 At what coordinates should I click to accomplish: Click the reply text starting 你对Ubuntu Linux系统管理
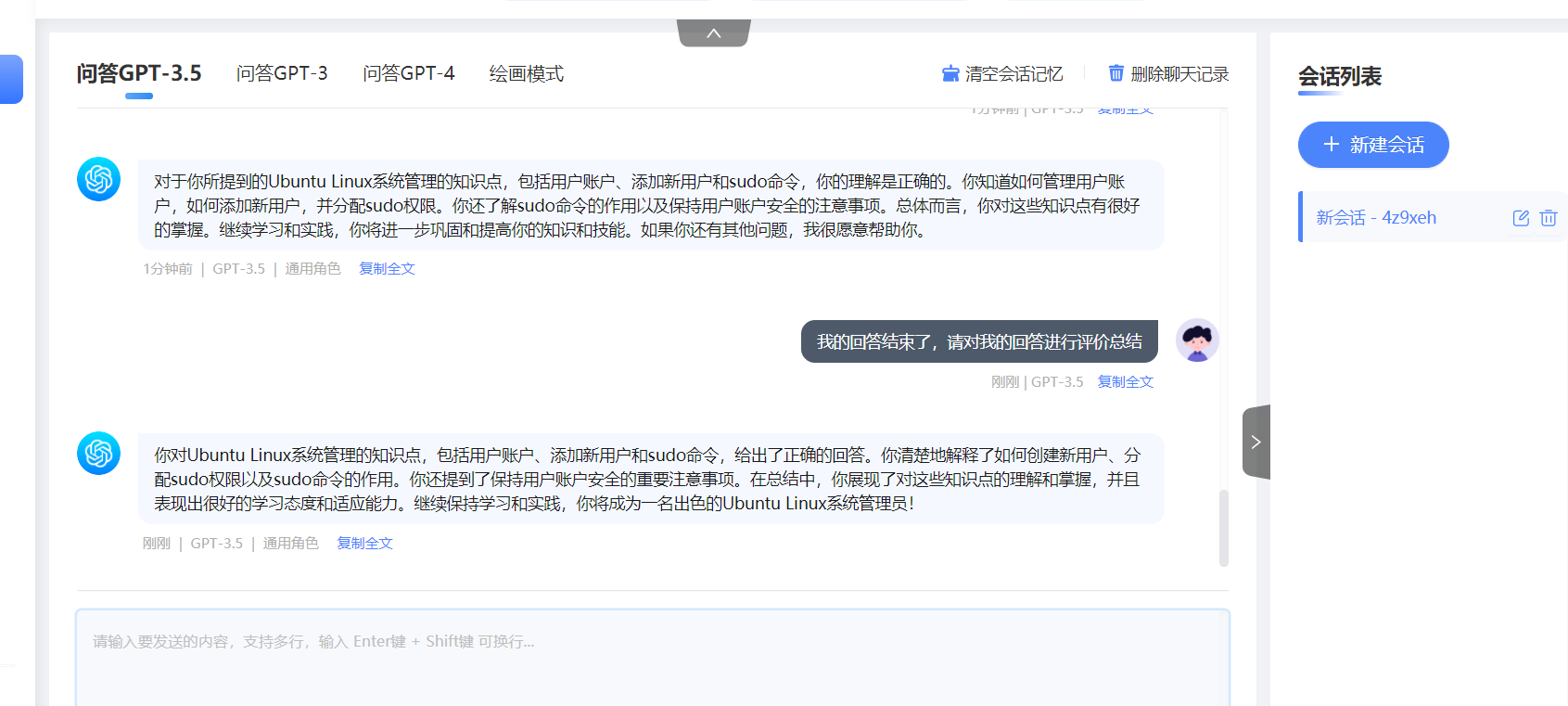(651, 479)
